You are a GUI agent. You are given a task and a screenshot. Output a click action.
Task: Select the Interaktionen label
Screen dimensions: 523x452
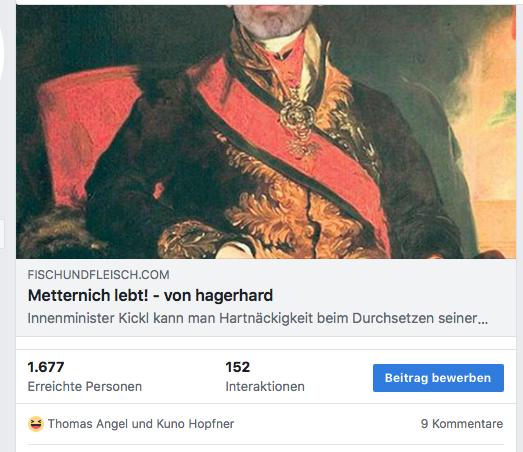click(265, 387)
